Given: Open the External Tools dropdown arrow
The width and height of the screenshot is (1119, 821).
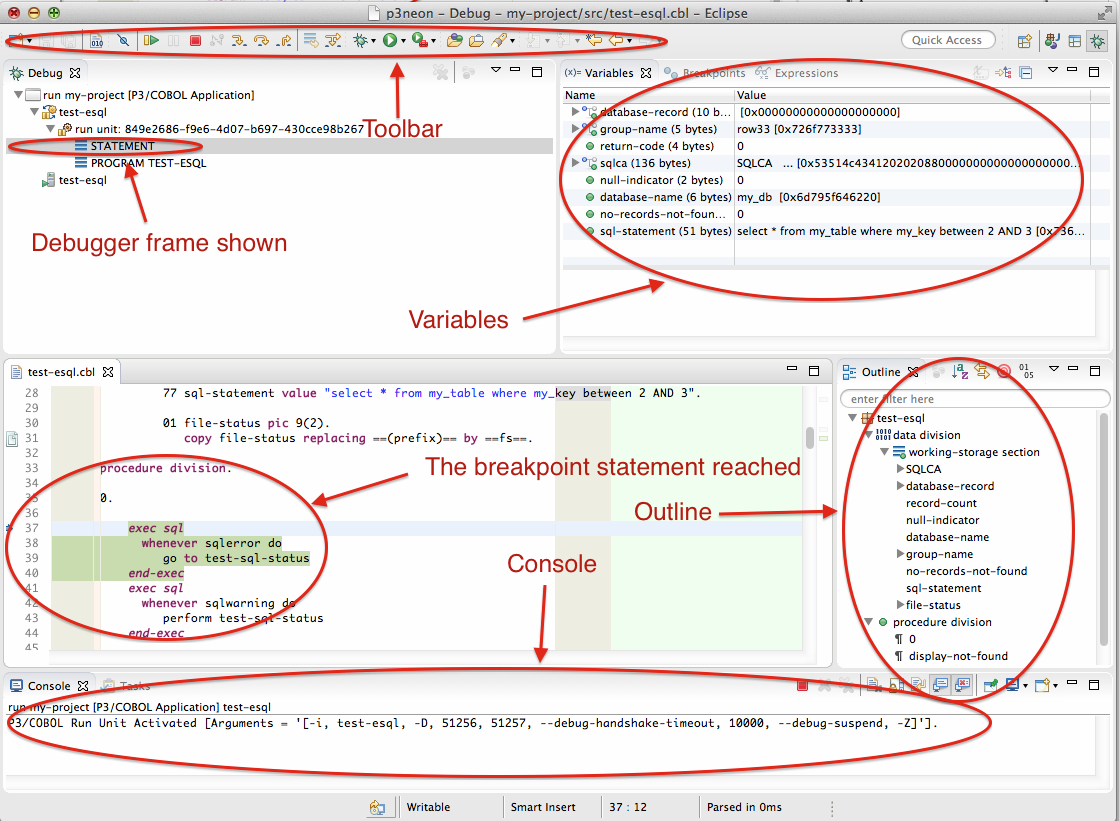Looking at the screenshot, I should click(x=433, y=41).
